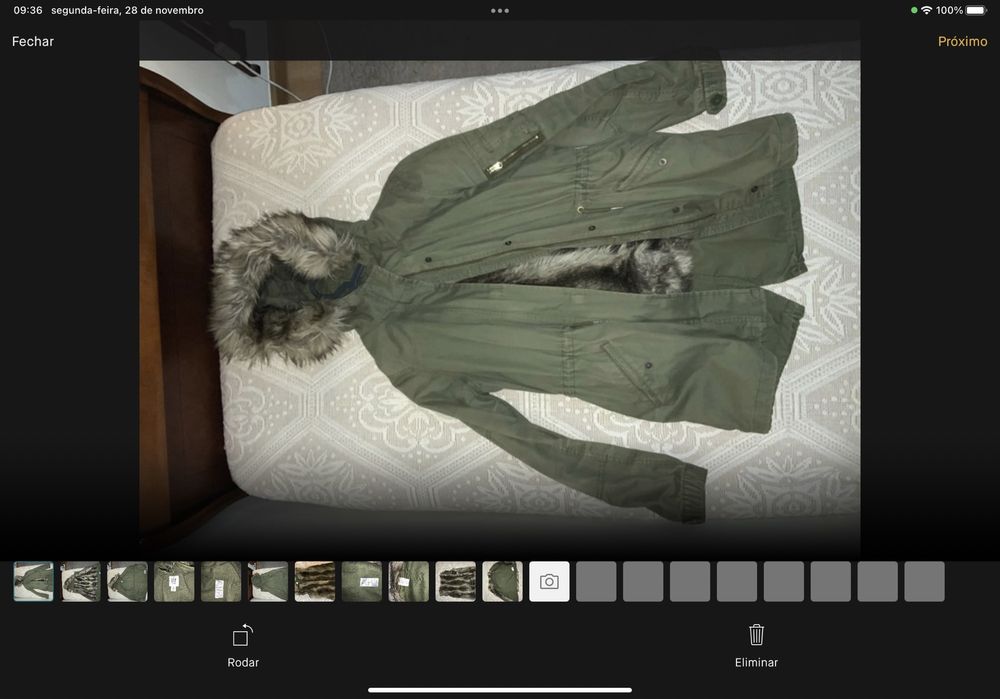Tap the Rodar rotate icon
1000x699 pixels.
[242, 635]
